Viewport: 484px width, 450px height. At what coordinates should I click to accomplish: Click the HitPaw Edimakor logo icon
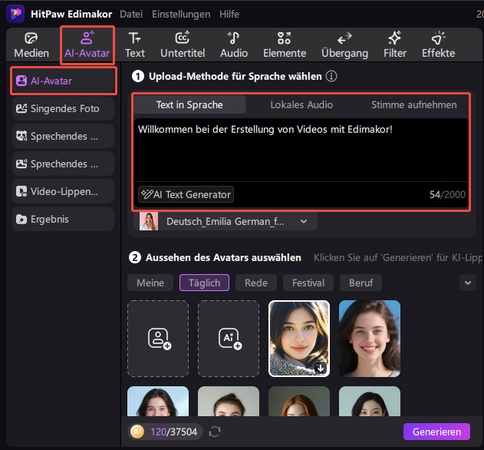(15, 13)
